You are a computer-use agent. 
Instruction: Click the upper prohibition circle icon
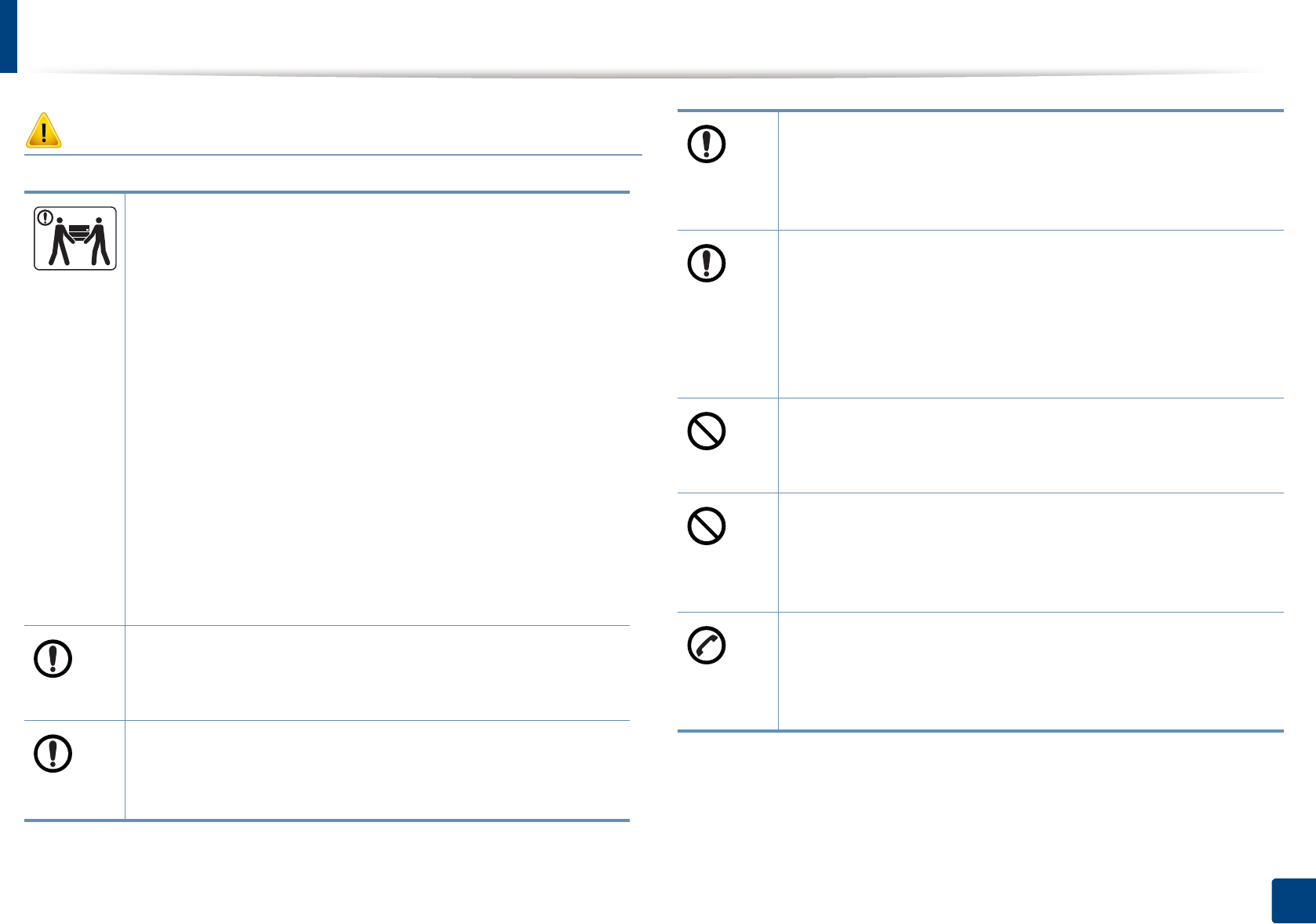707,431
